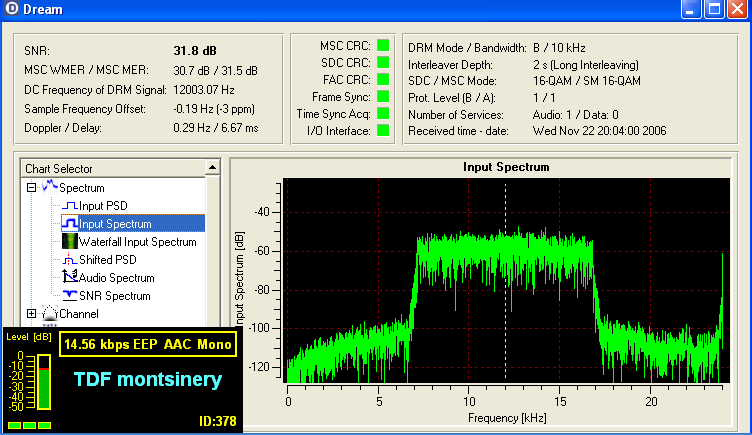
Task: Click the Audio Spectrum chart icon
Action: pos(70,277)
